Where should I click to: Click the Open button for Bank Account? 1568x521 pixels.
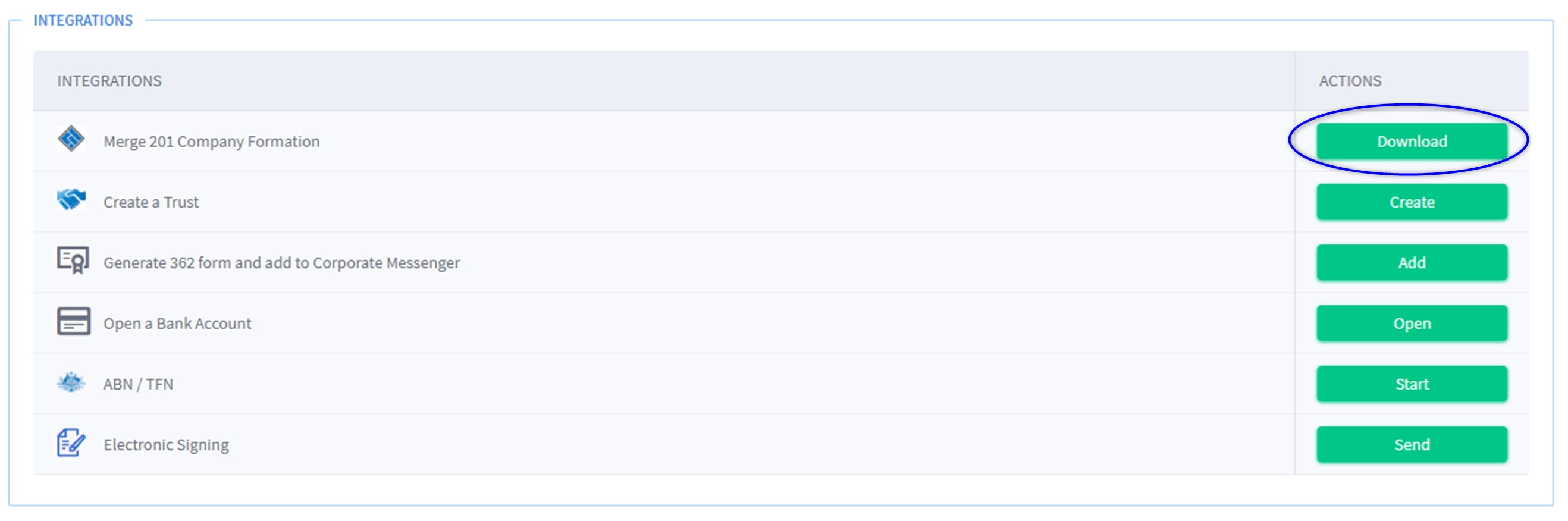[1412, 324]
